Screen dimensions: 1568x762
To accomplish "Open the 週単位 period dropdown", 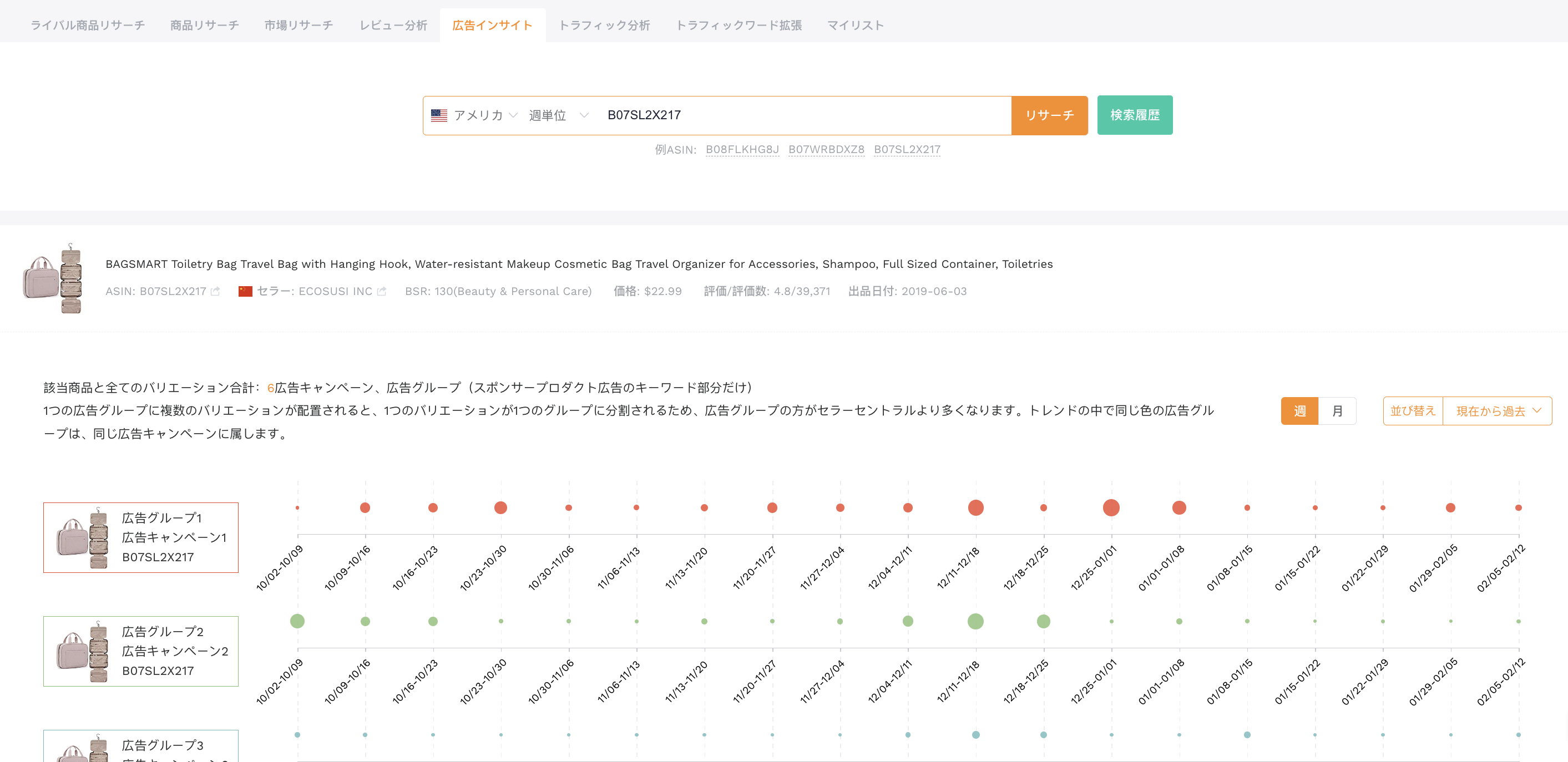I will pos(558,115).
